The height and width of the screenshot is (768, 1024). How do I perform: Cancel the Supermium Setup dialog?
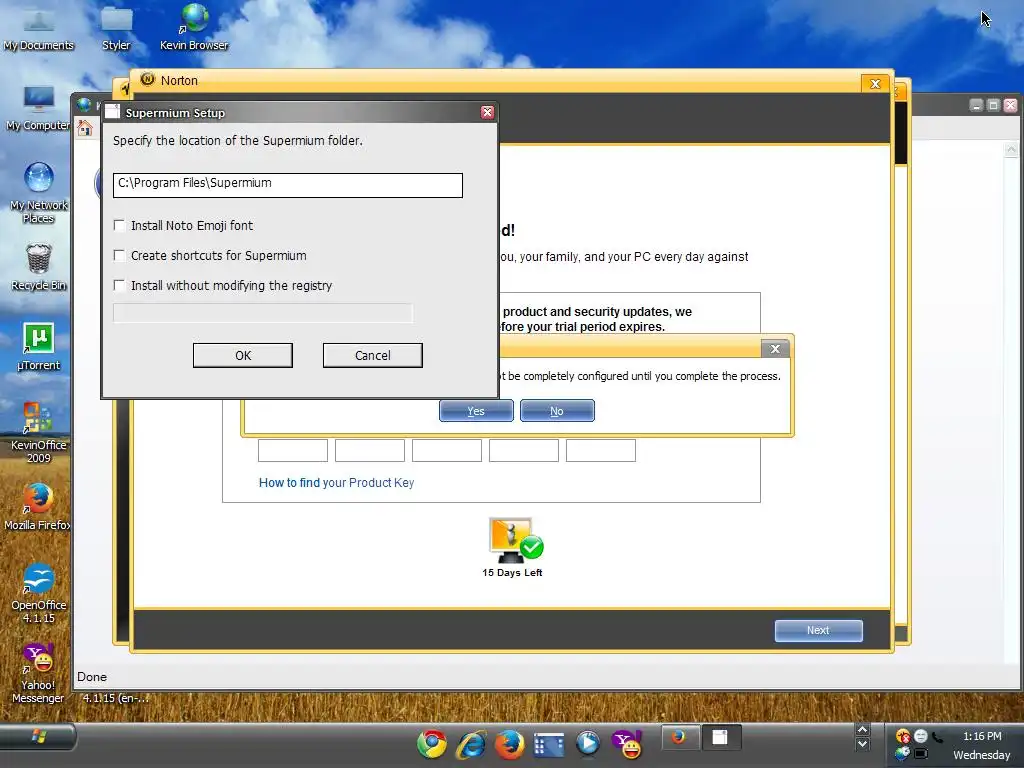(373, 355)
